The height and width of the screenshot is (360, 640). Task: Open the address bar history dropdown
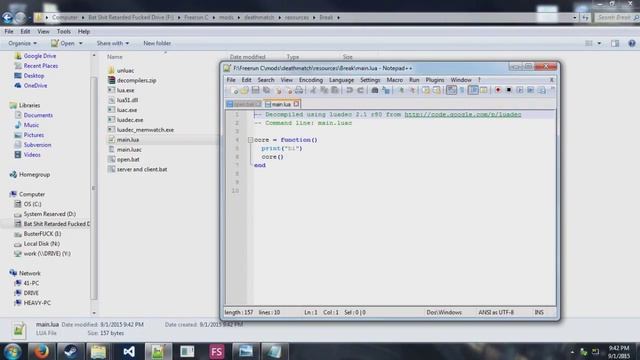point(575,18)
